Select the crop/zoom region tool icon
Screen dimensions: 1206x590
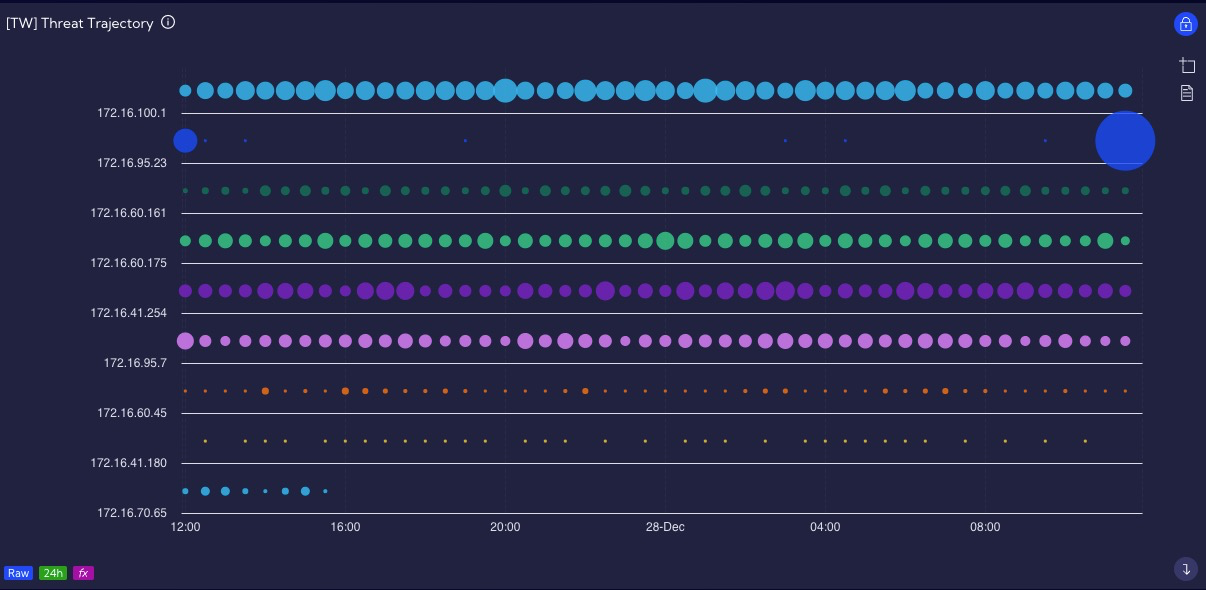[x=1187, y=66]
